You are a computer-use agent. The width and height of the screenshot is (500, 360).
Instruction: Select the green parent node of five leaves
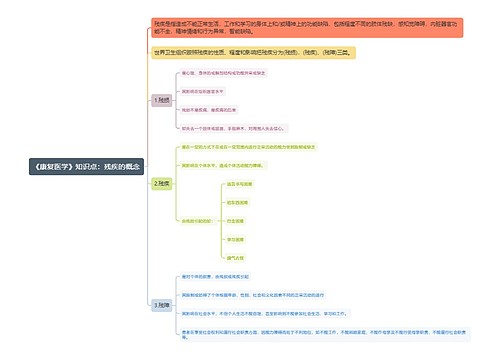tap(198, 221)
